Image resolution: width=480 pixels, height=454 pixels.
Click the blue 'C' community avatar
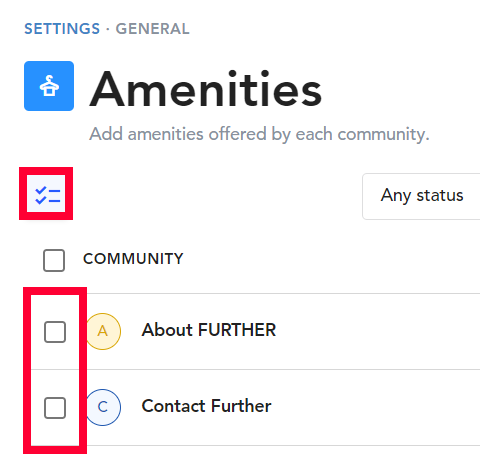click(x=103, y=407)
